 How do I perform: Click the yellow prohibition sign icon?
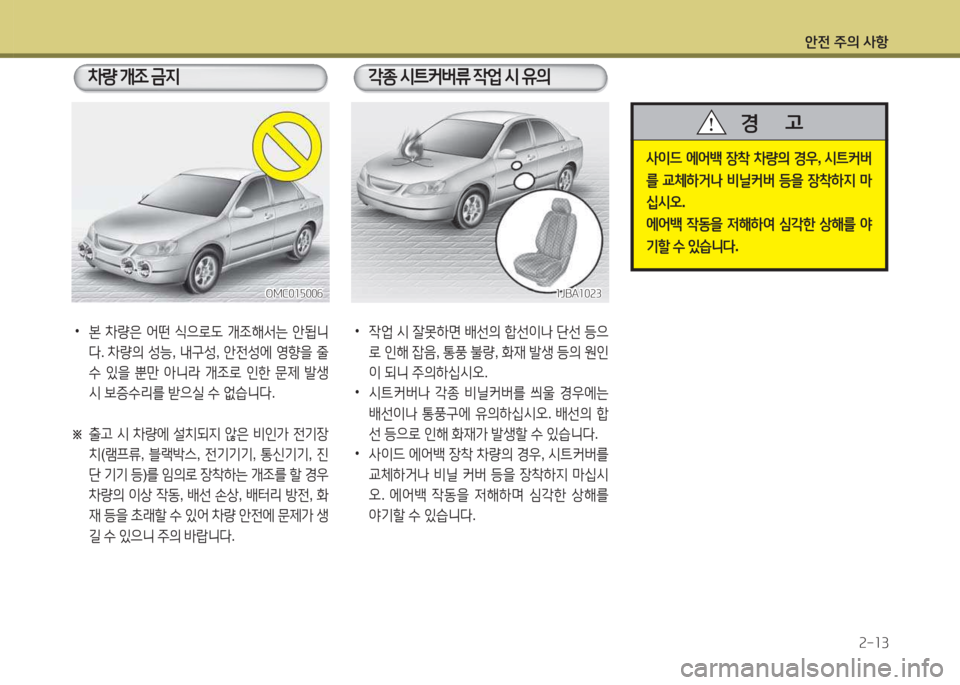point(287,147)
